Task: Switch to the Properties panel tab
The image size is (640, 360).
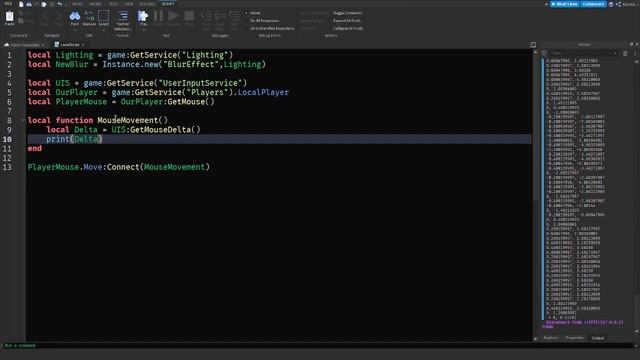Action: coord(575,338)
